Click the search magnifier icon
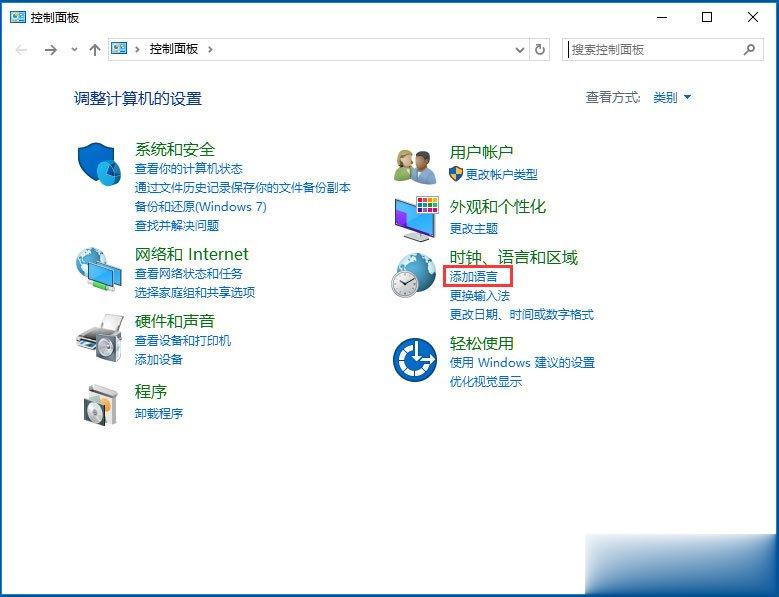This screenshot has width=779, height=597. (749, 49)
